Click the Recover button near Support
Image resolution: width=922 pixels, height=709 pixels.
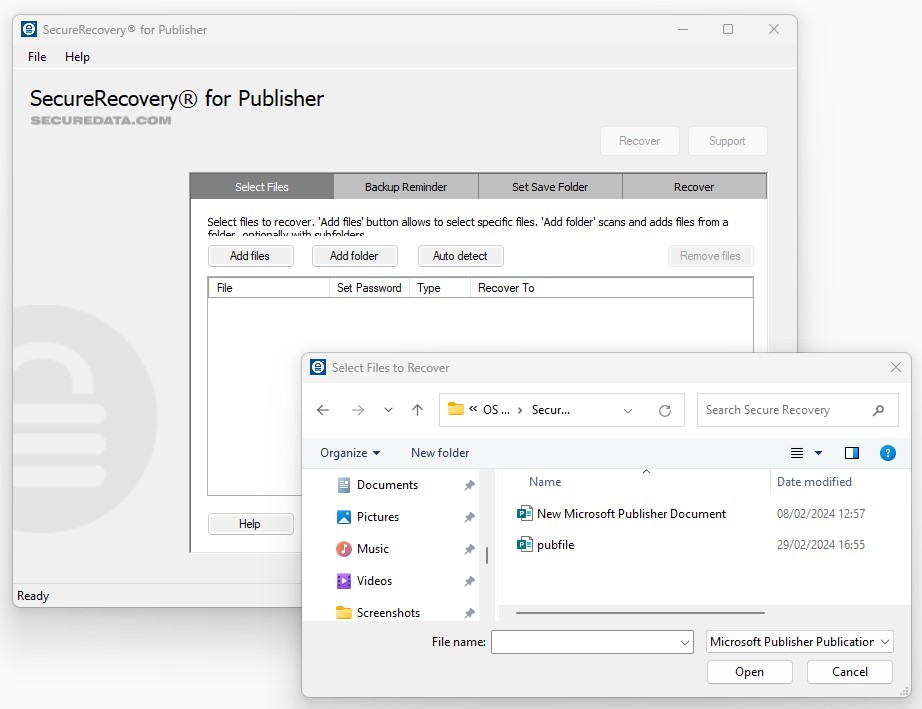[639, 140]
